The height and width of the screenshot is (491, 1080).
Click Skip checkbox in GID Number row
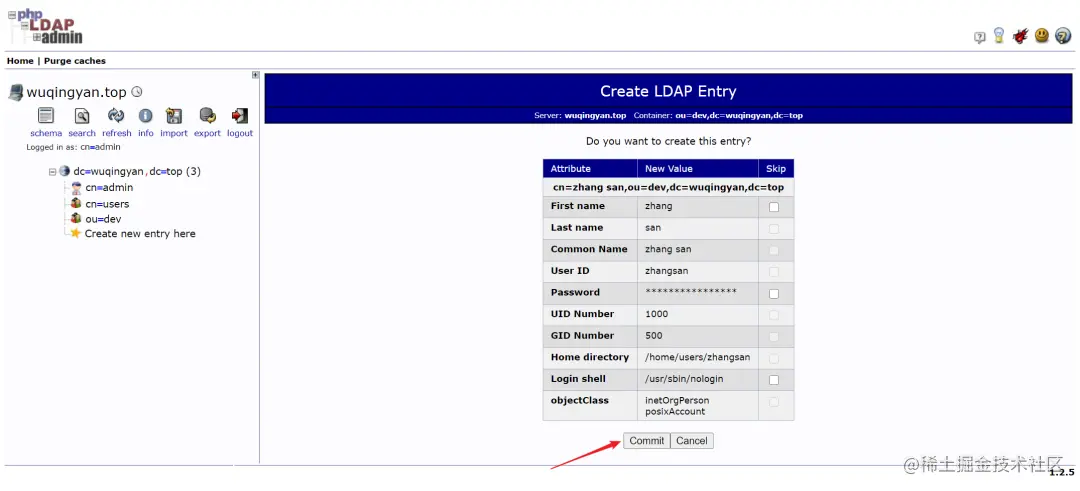point(774,337)
